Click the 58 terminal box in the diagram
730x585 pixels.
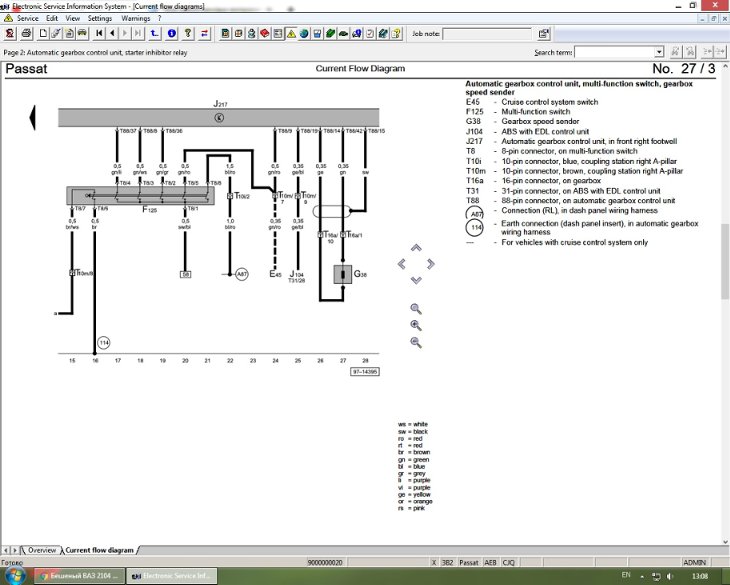tap(185, 275)
